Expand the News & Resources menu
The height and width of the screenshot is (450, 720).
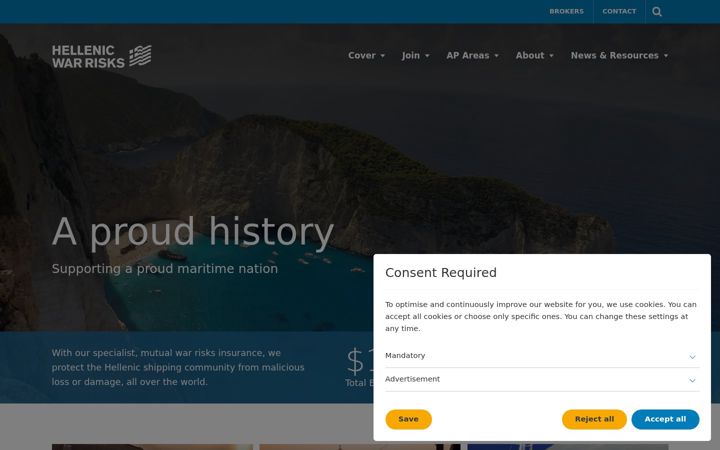click(619, 56)
